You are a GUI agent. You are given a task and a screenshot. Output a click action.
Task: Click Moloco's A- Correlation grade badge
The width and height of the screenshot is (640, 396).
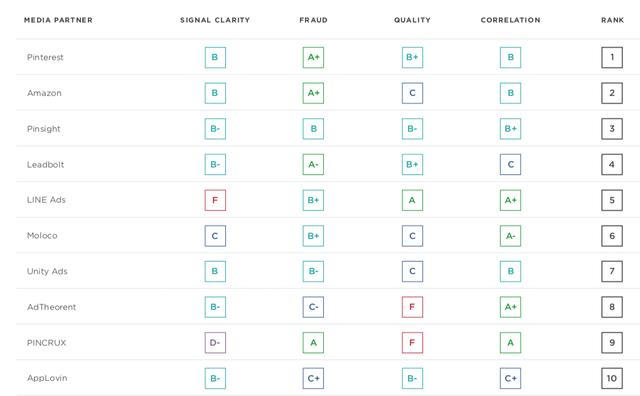[510, 236]
